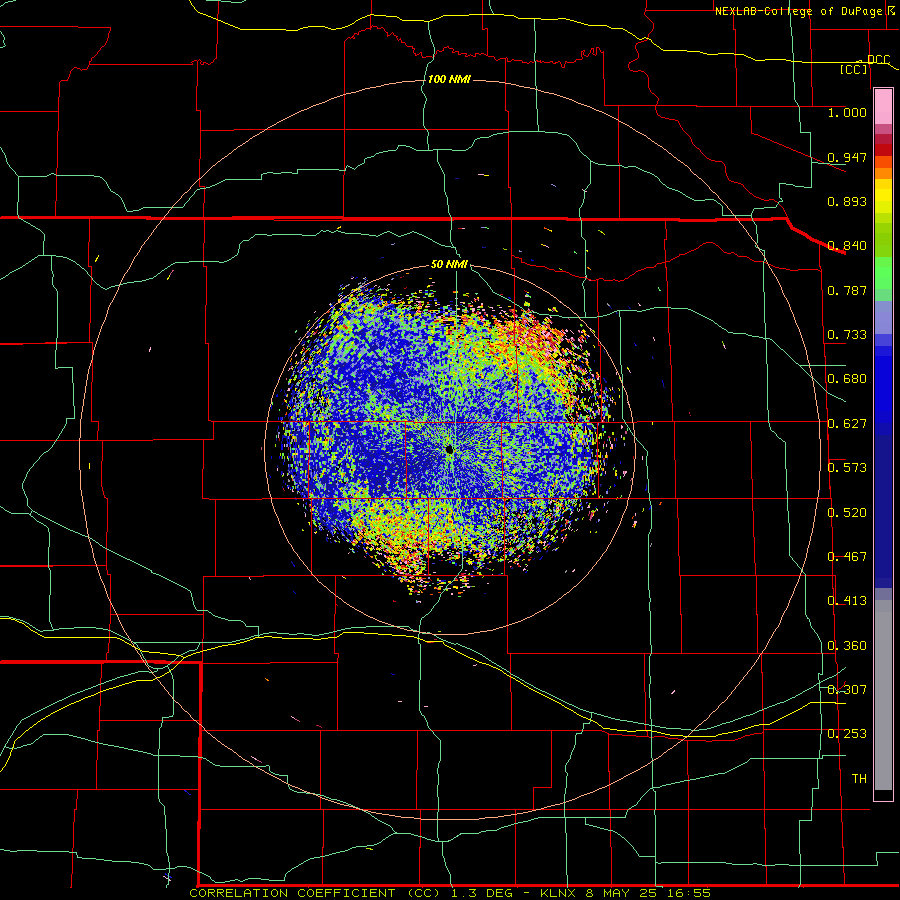
Task: Click the 0.733 scale value
Action: coord(847,335)
